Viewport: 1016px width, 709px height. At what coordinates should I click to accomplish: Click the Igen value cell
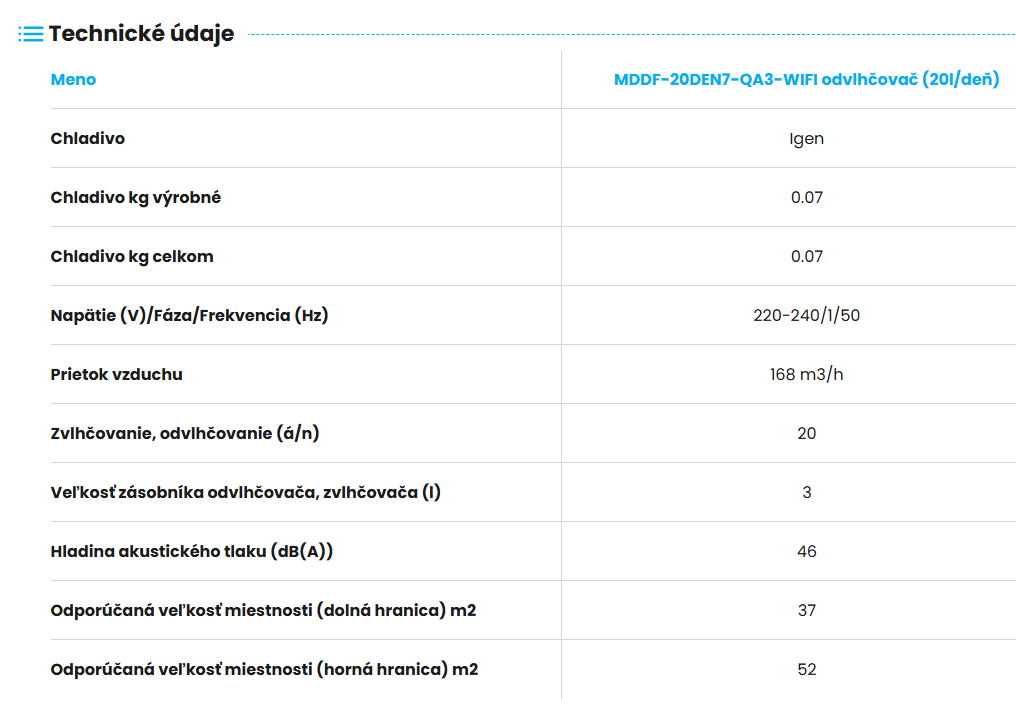pyautogui.click(x=806, y=139)
